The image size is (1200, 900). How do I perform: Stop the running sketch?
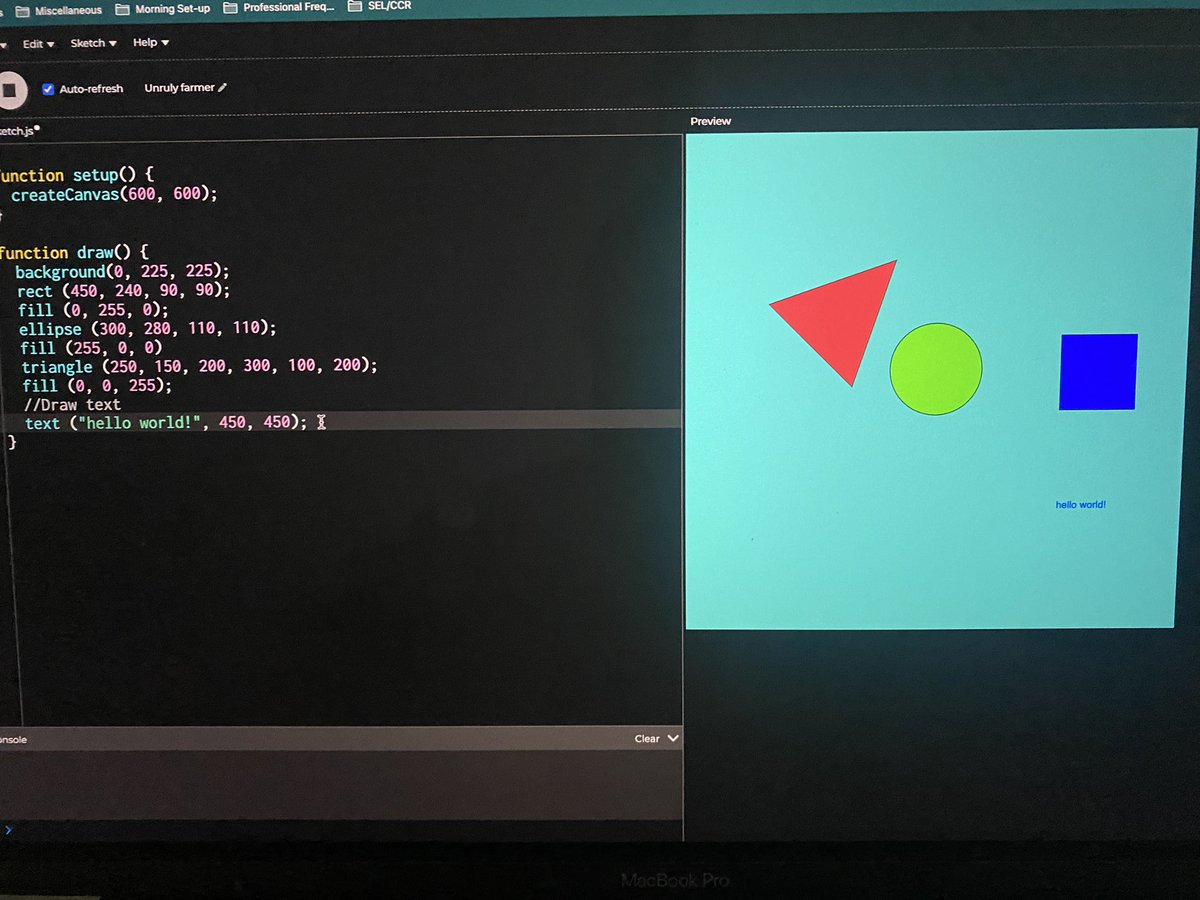click(8, 90)
